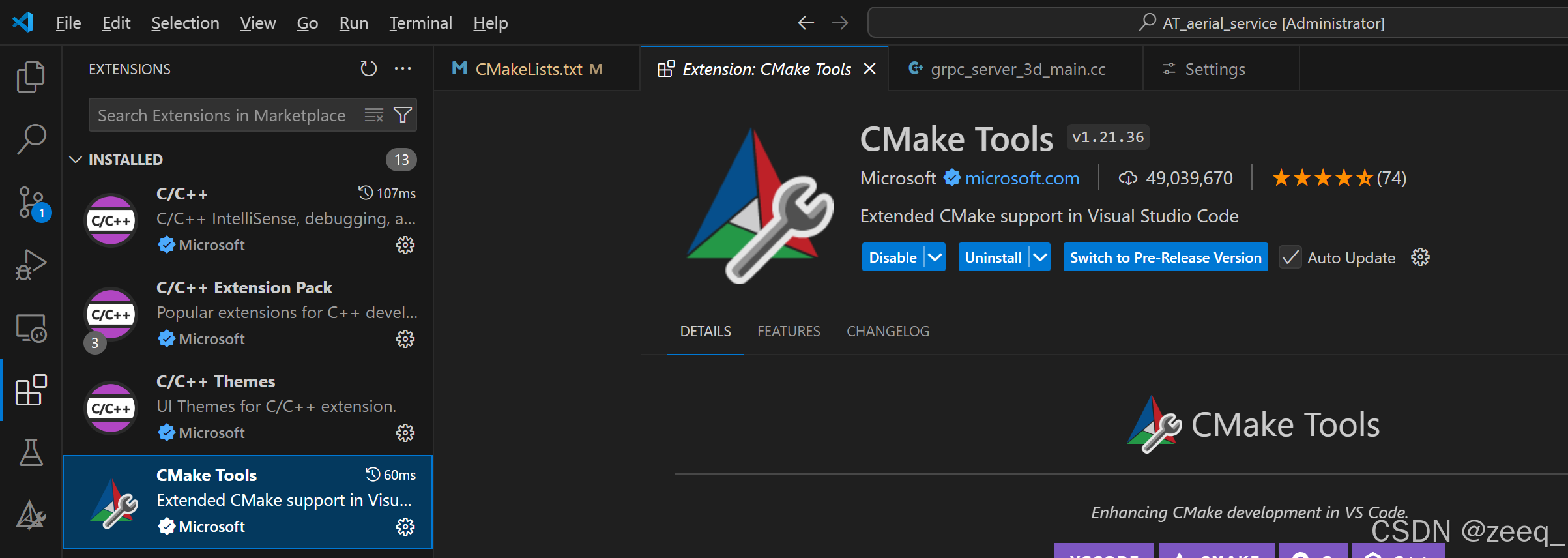1568x558 pixels.
Task: Refresh the extensions list
Action: click(x=368, y=68)
